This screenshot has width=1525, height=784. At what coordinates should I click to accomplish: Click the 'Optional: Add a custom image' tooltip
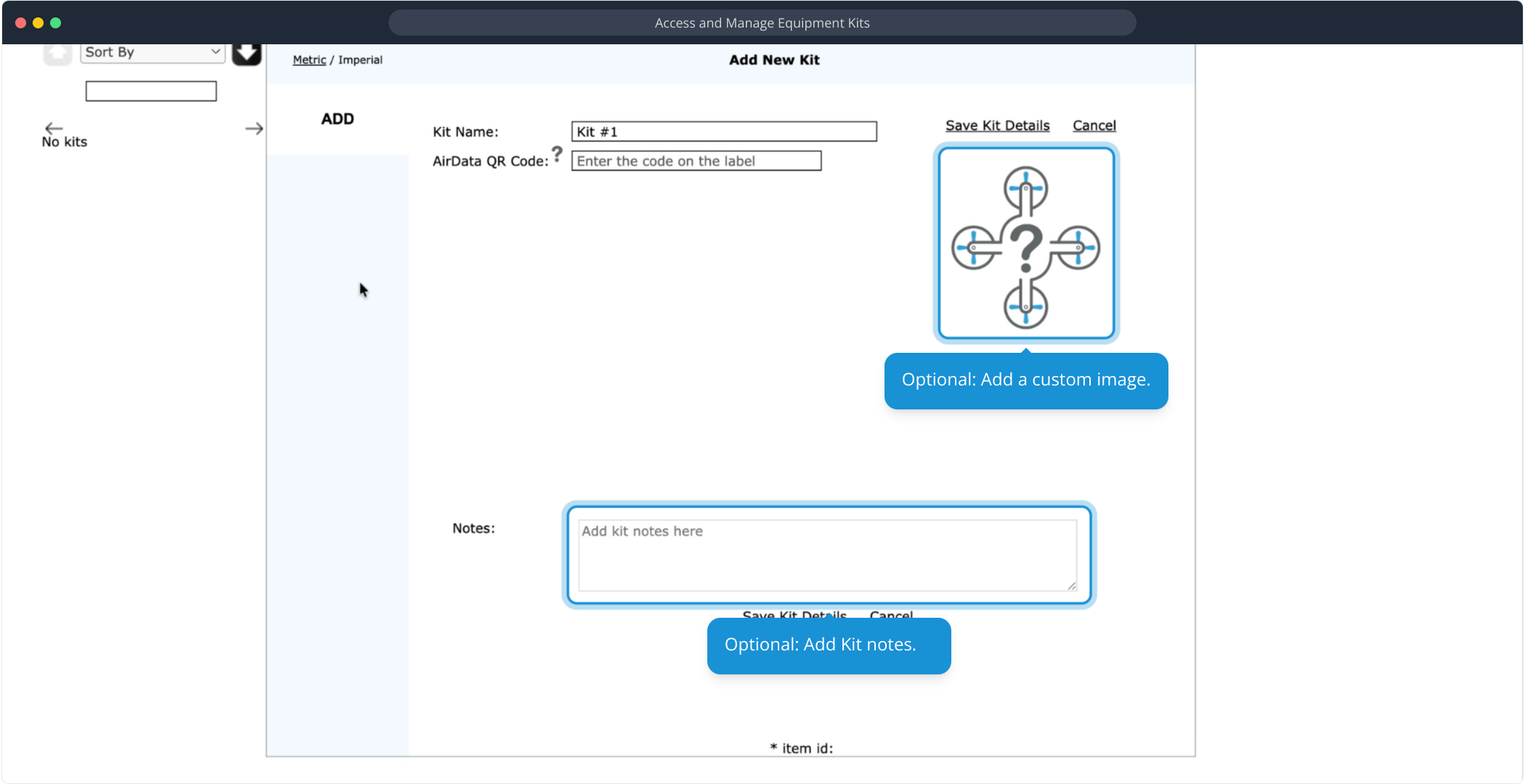(1025, 380)
